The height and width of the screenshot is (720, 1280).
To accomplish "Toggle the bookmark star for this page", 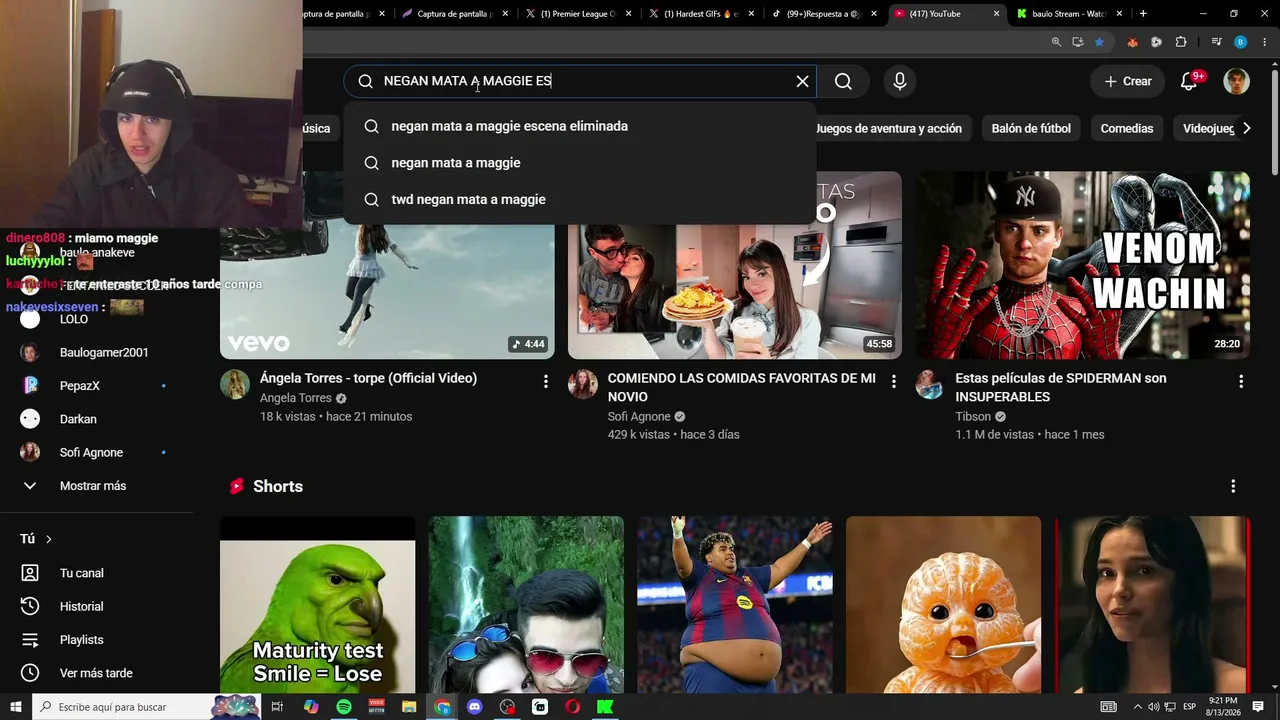I will coord(1099,42).
